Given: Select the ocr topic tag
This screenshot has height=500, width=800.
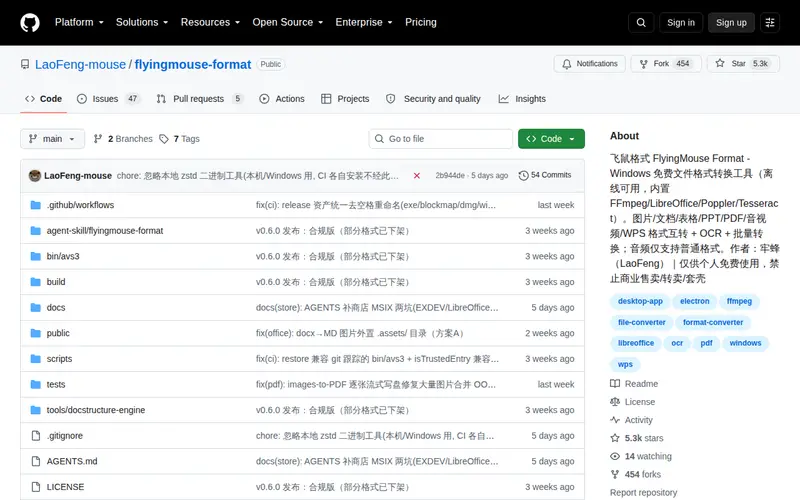Looking at the screenshot, I should coord(677,343).
